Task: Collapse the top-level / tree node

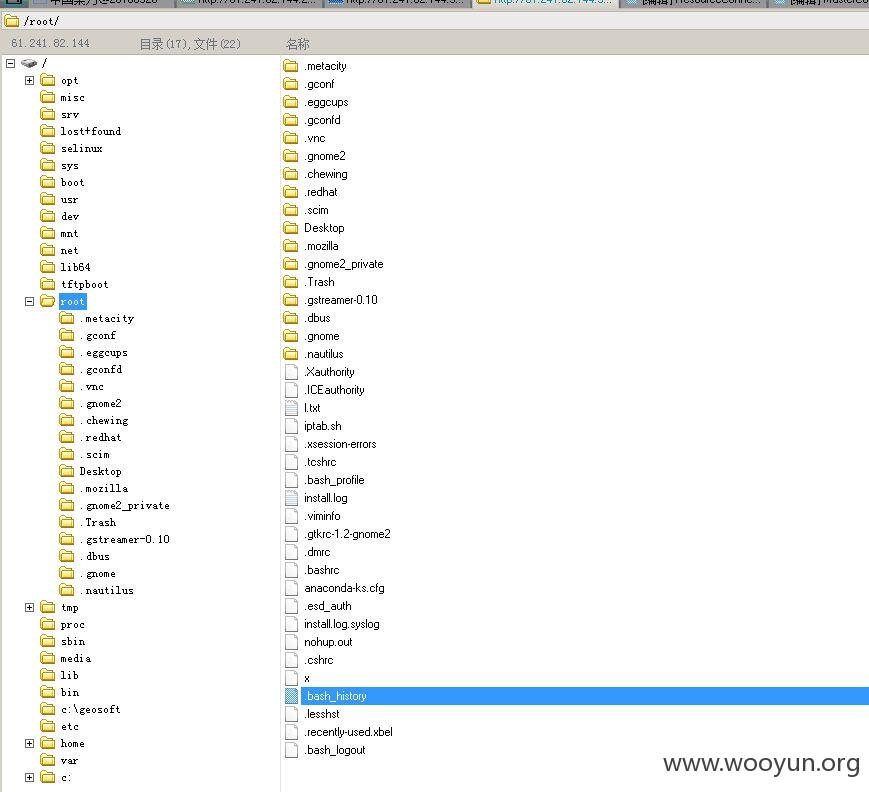Action: click(x=11, y=63)
